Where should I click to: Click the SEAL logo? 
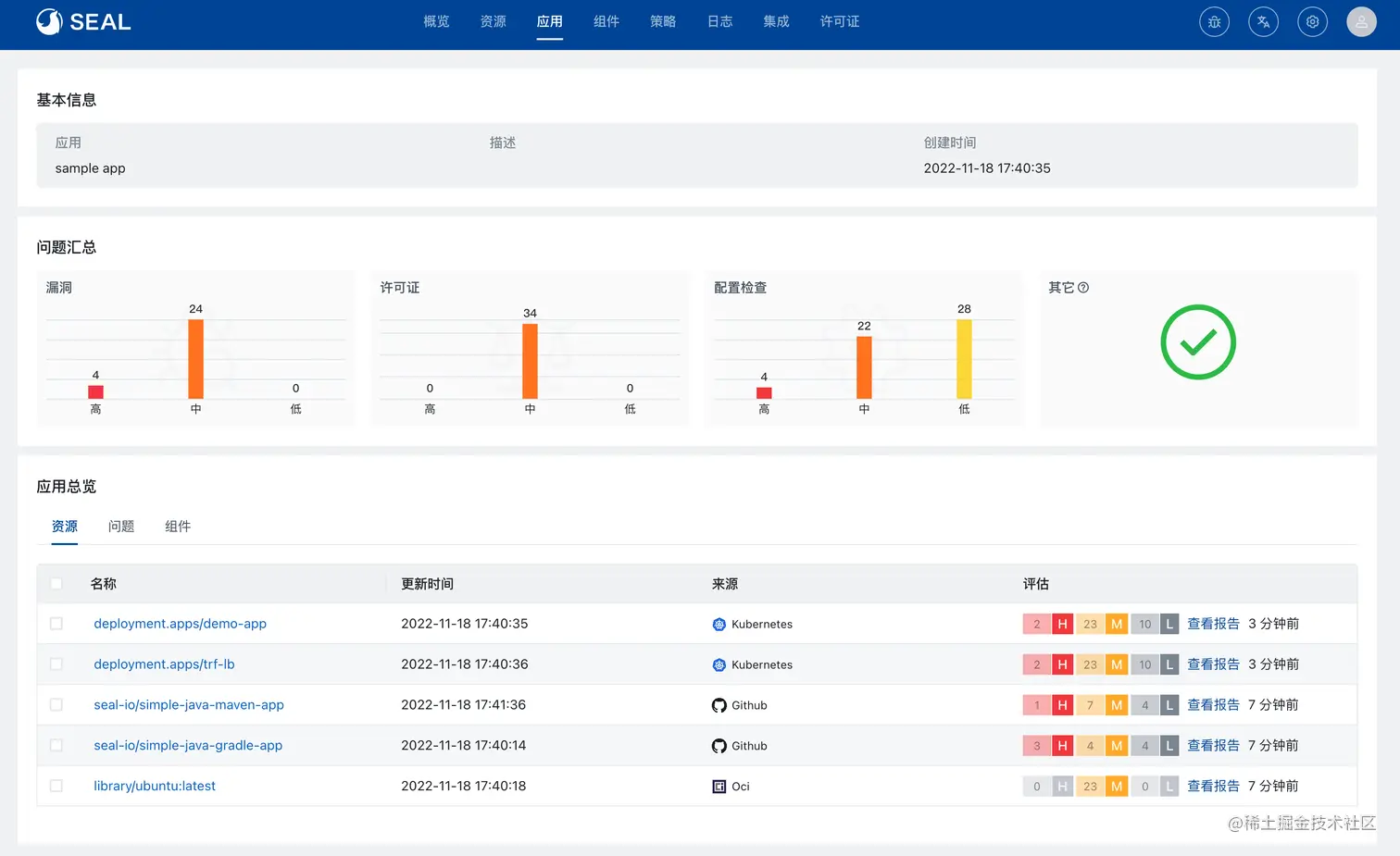pos(83,21)
